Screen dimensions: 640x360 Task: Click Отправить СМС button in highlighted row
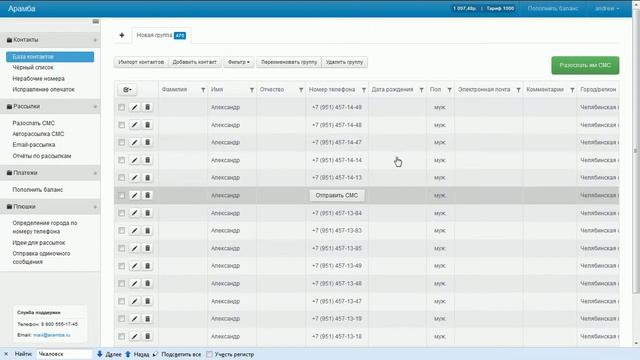coord(337,196)
